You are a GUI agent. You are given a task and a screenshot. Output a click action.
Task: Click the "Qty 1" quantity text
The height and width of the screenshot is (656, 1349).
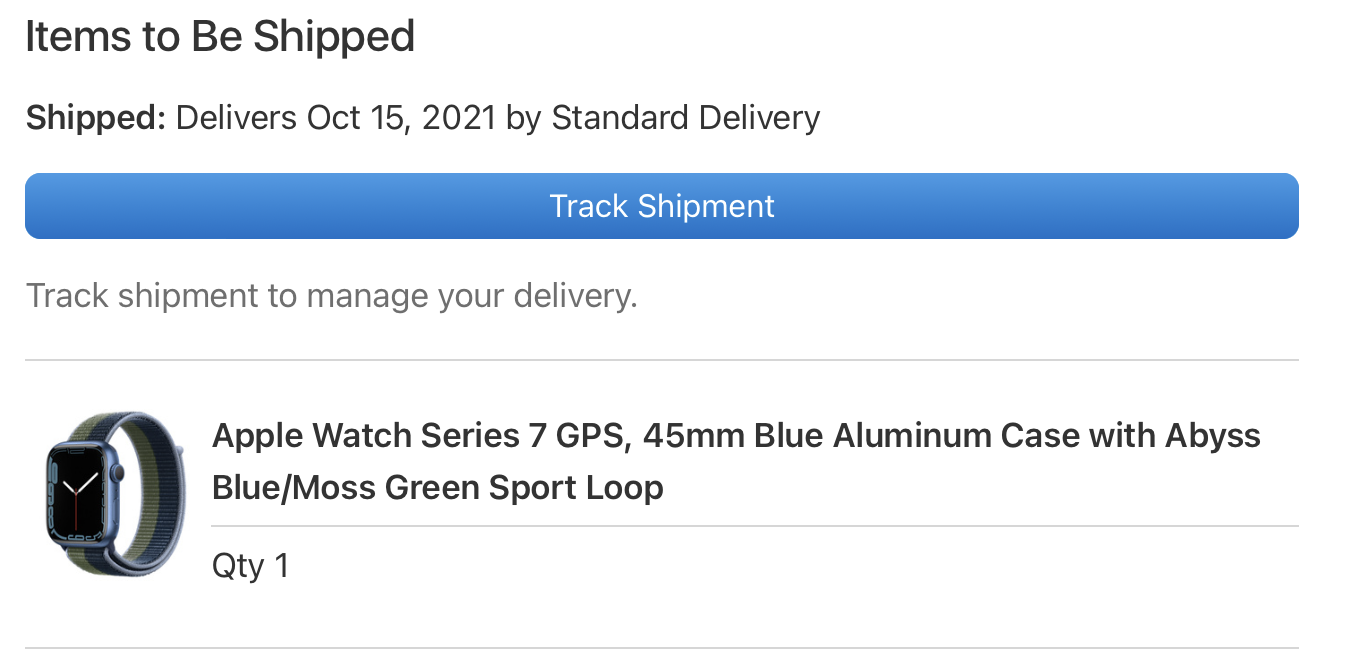(x=250, y=566)
